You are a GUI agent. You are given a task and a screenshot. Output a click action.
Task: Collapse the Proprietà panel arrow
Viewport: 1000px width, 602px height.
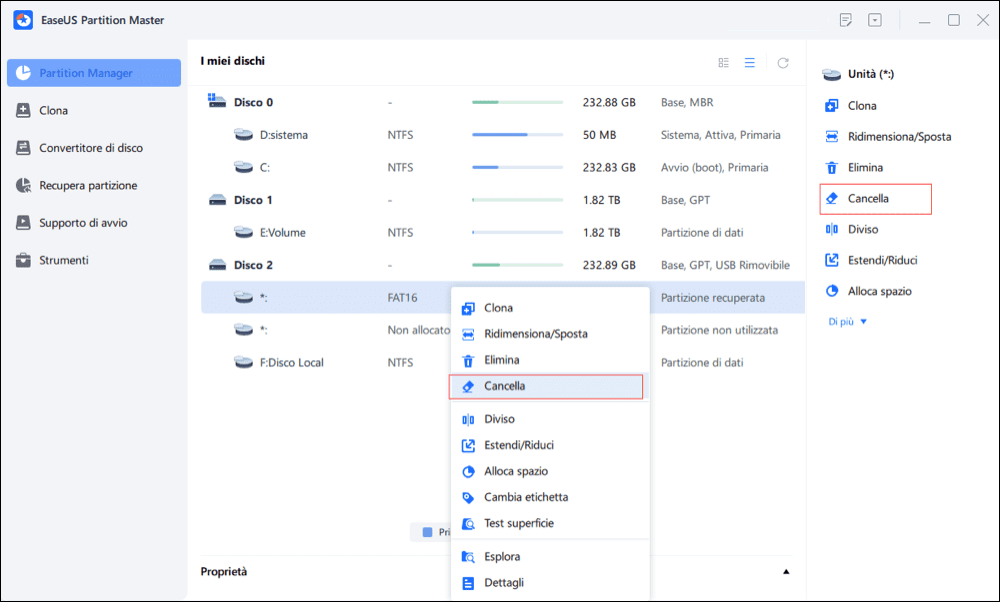pos(786,572)
